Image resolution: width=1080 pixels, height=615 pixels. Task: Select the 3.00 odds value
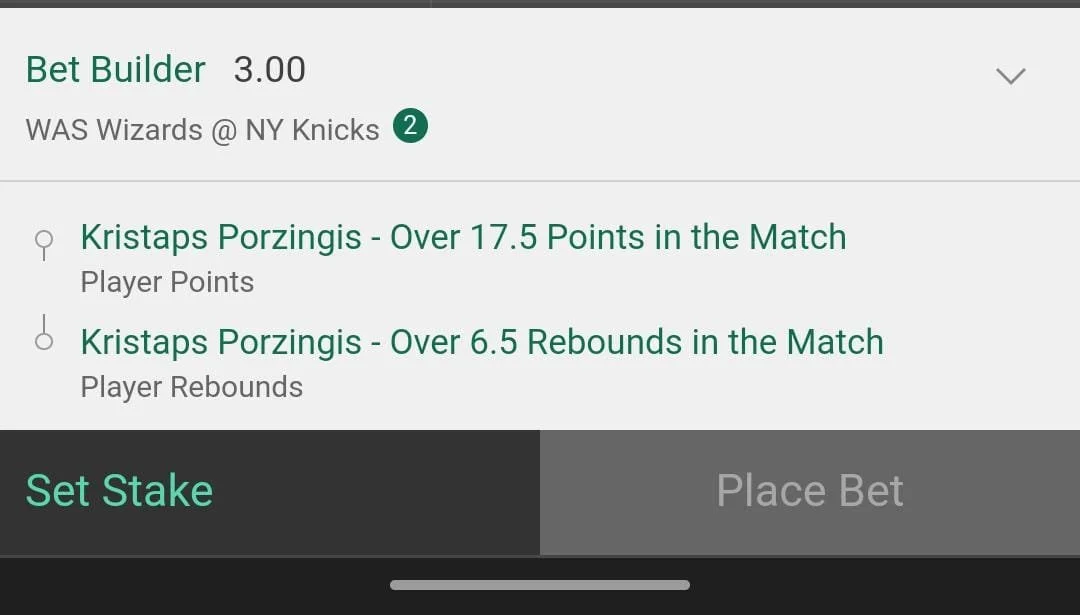click(x=269, y=70)
